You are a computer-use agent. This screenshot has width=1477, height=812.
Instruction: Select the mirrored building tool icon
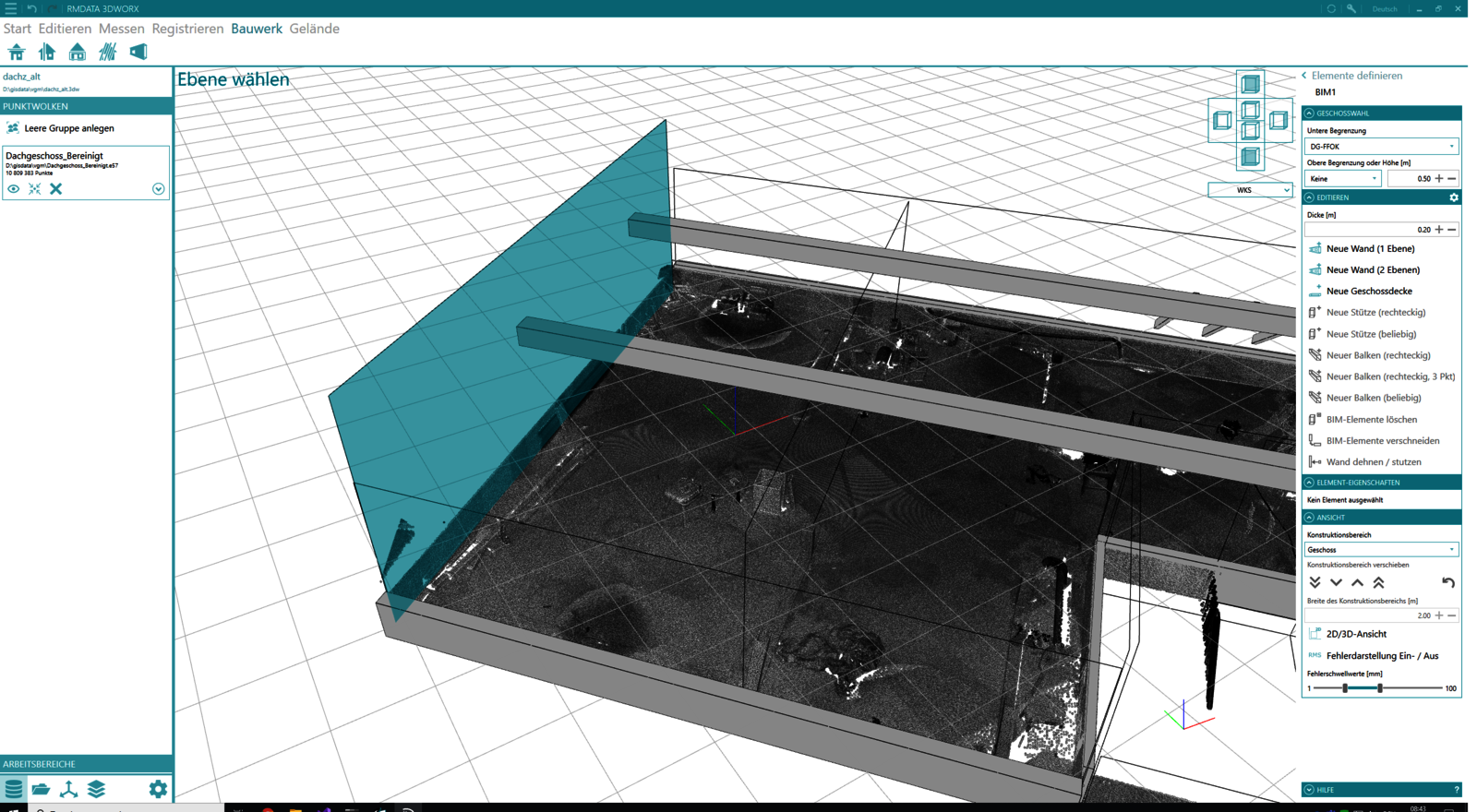click(x=47, y=52)
